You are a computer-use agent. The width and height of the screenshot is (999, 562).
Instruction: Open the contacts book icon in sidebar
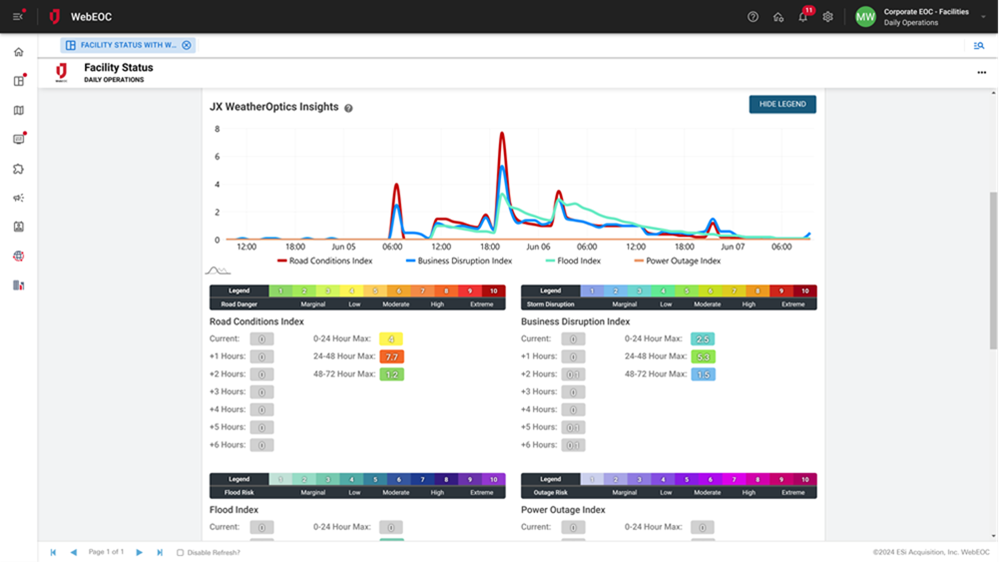18,227
